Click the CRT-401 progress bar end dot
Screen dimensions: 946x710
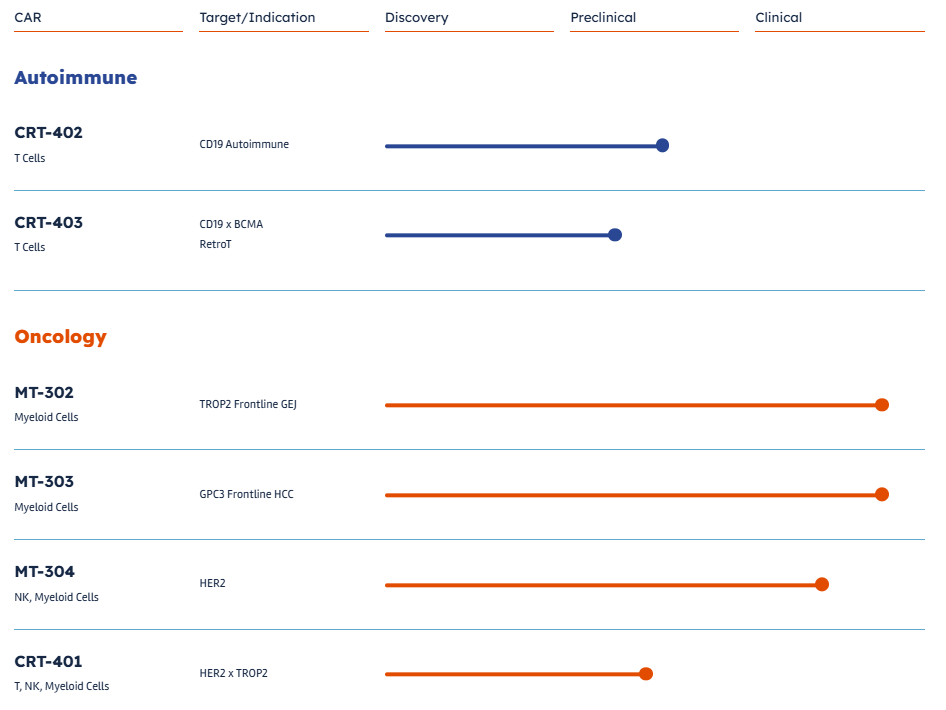(646, 674)
